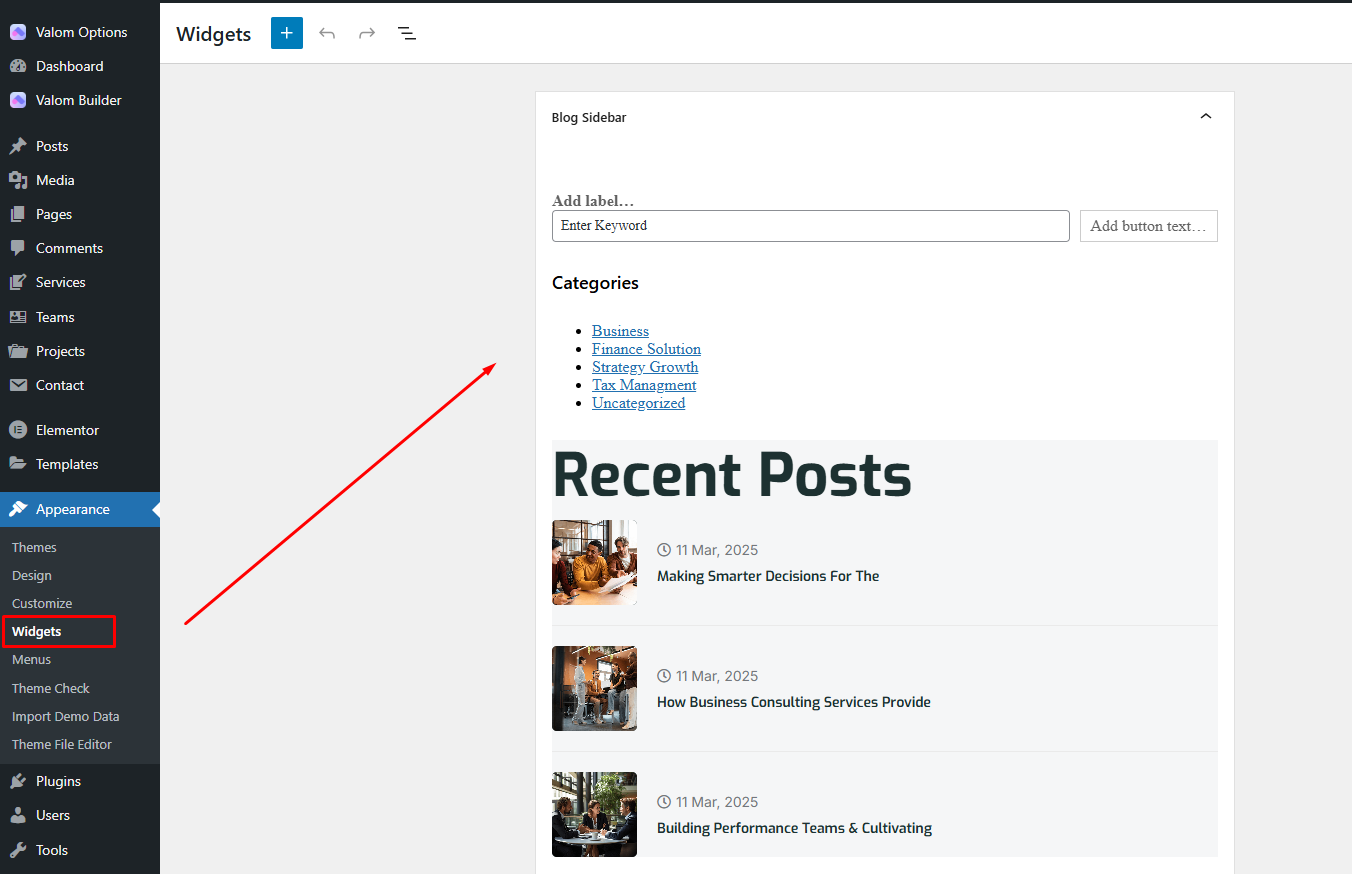Open the Plugins menu item
The width and height of the screenshot is (1352, 874).
pyautogui.click(x=58, y=781)
